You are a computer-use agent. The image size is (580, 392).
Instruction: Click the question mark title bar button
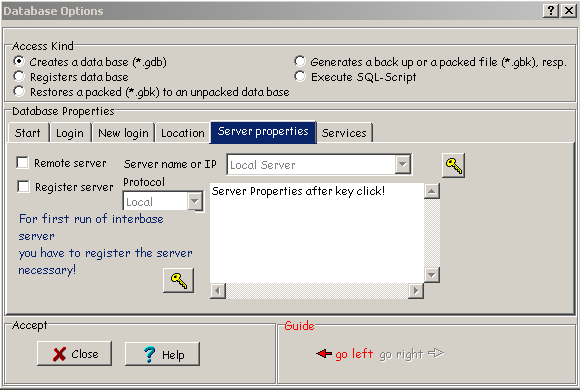click(x=551, y=11)
